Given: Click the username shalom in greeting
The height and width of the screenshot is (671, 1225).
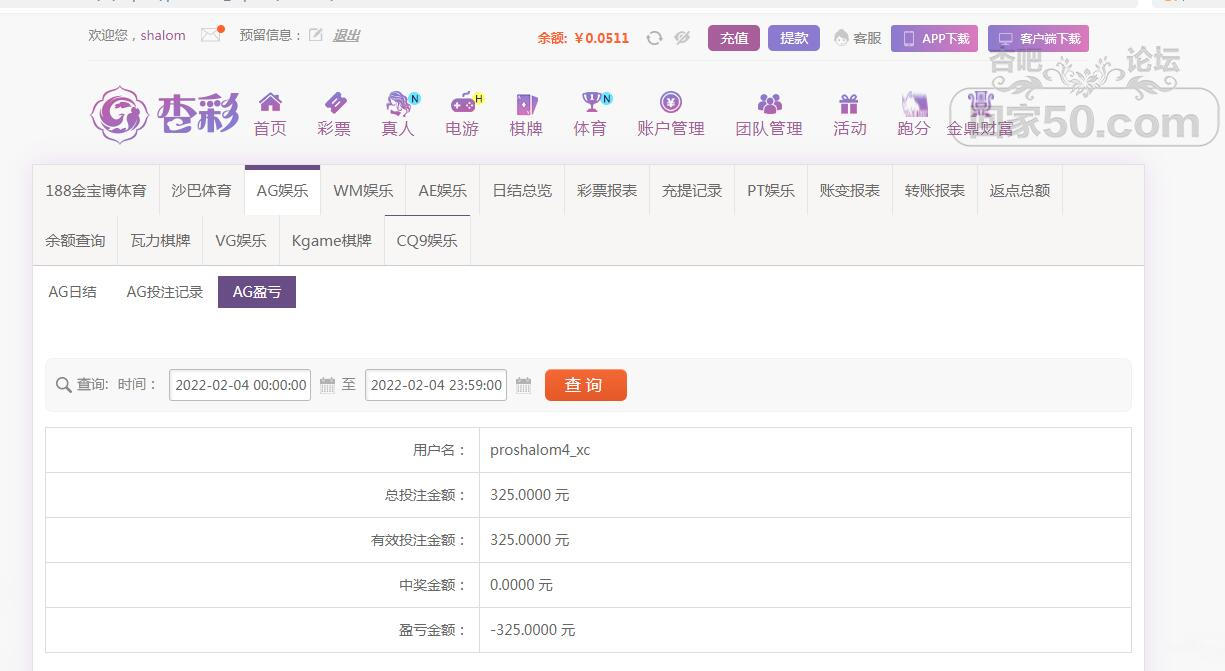Looking at the screenshot, I should coord(163,35).
